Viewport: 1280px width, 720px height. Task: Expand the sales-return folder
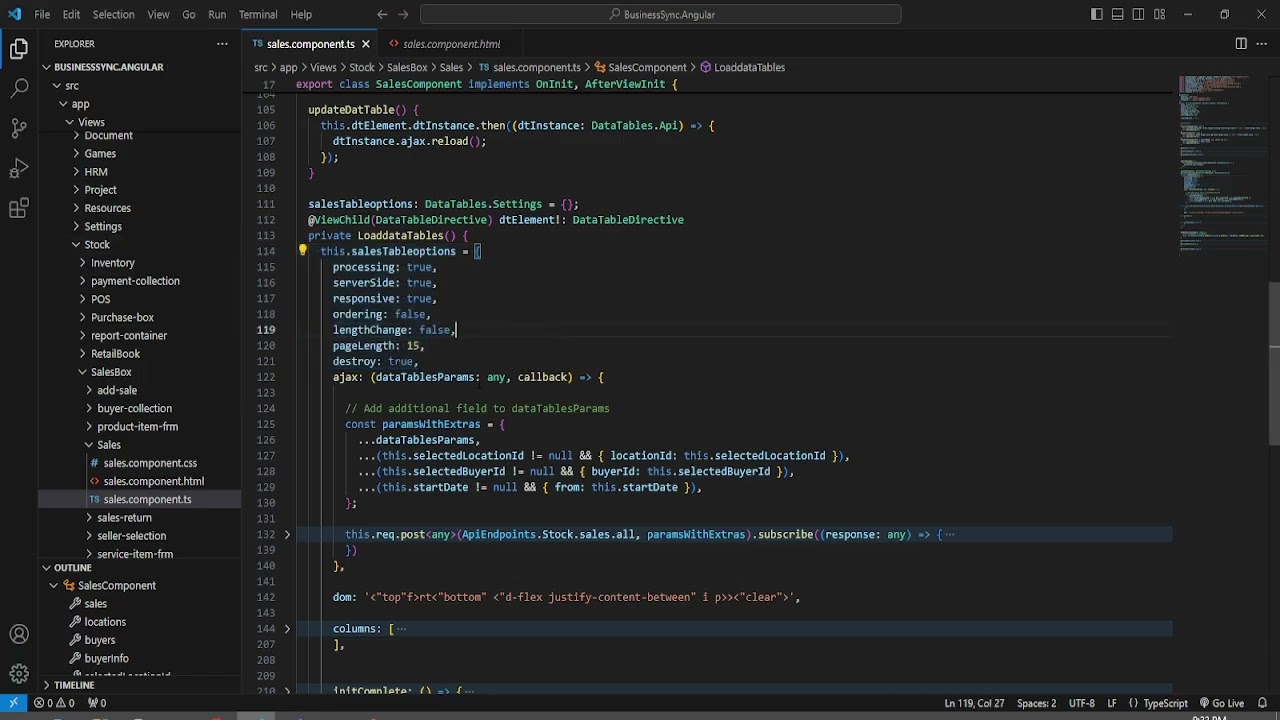coord(124,518)
